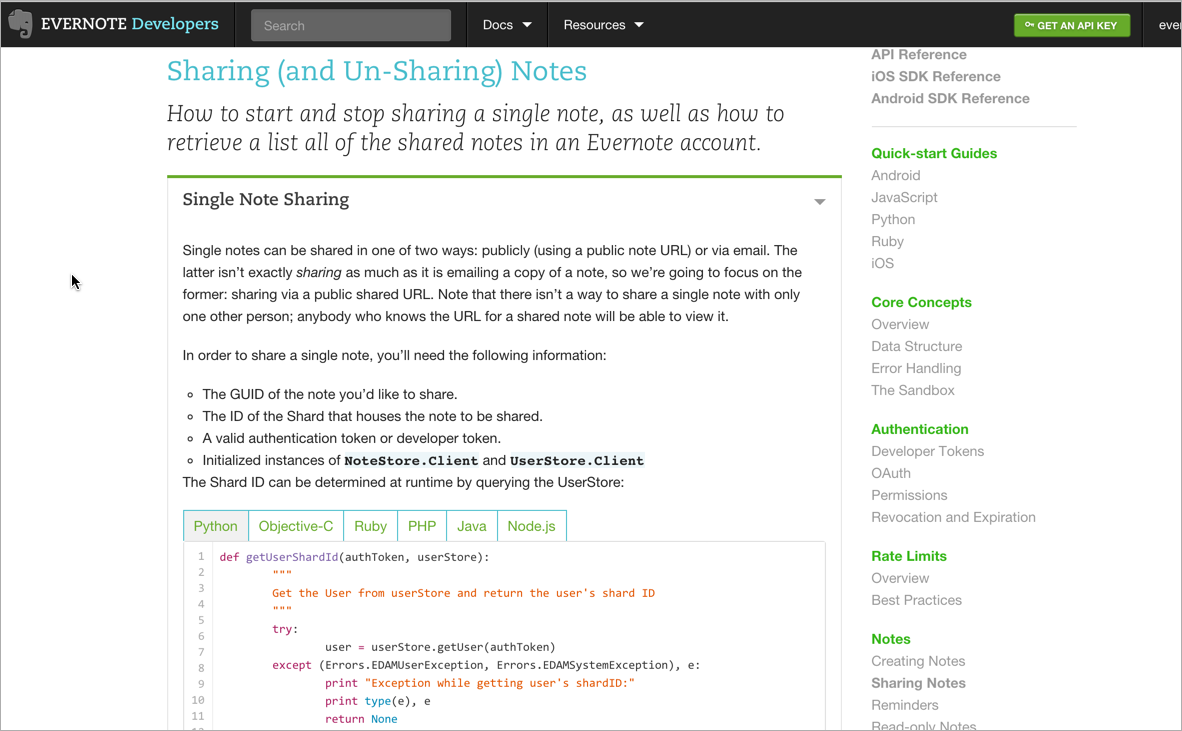The width and height of the screenshot is (1182, 731).
Task: Select the Java code tab
Action: (471, 526)
